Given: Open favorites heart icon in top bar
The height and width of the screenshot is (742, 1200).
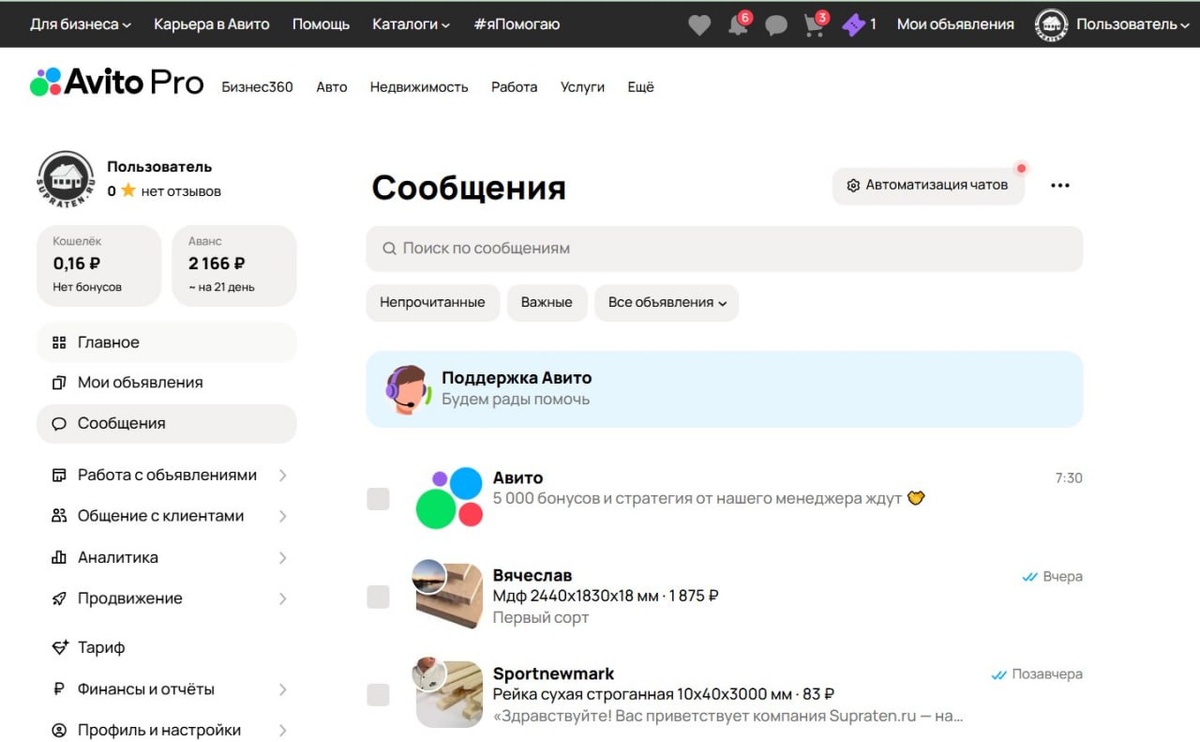Looking at the screenshot, I should [x=699, y=25].
